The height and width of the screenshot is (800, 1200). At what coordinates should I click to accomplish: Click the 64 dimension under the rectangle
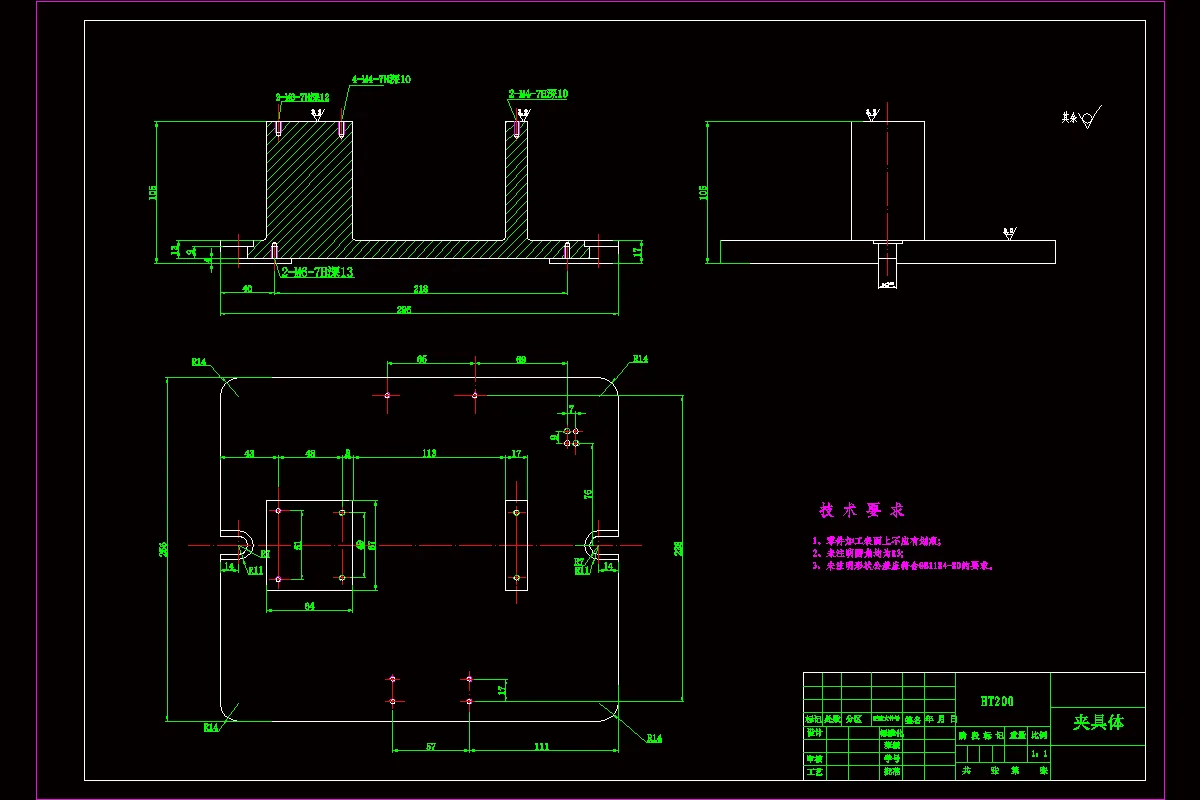(x=309, y=606)
